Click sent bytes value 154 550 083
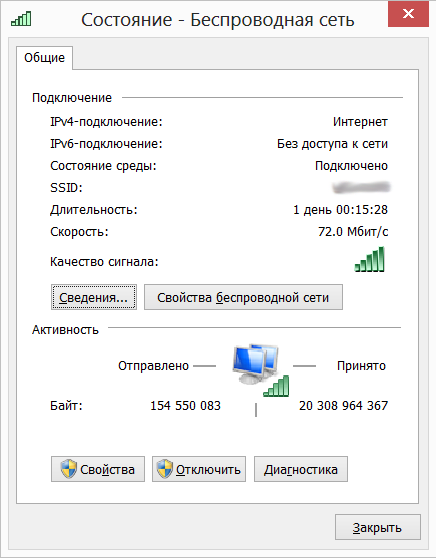Viewport: 436px width, 559px height. point(185,406)
